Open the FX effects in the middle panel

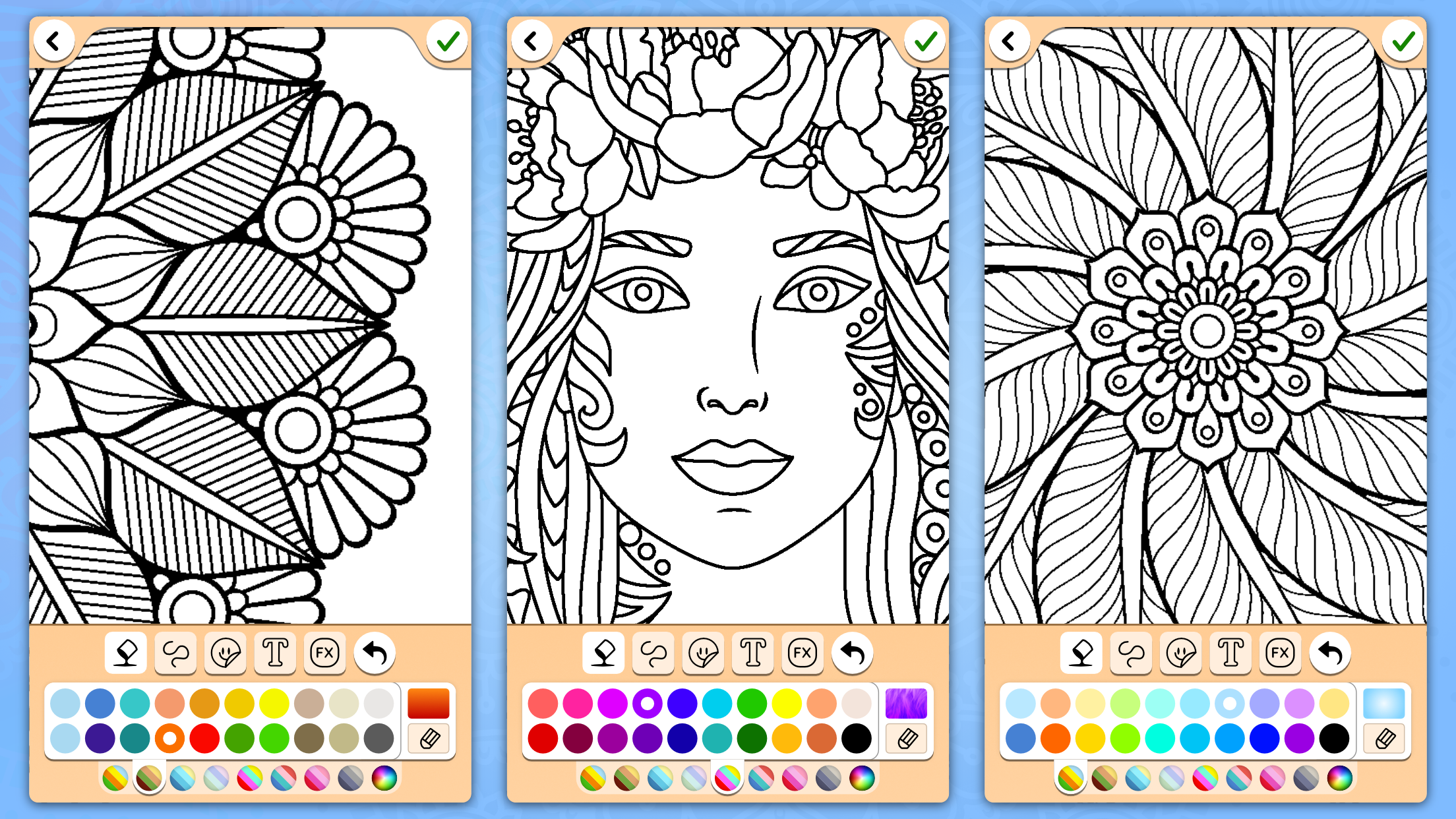pos(803,653)
